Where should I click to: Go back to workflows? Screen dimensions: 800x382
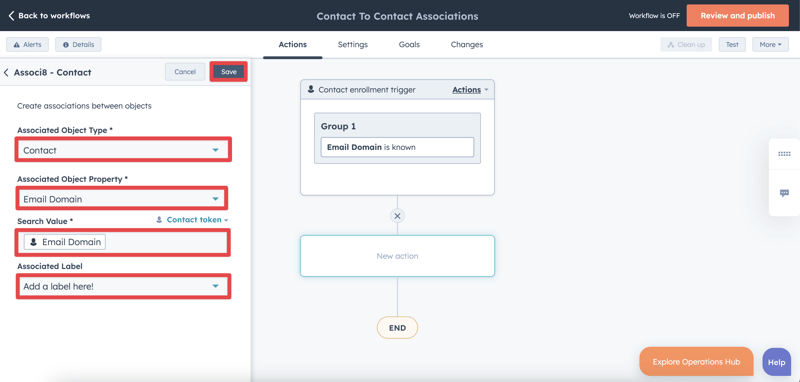click(49, 16)
